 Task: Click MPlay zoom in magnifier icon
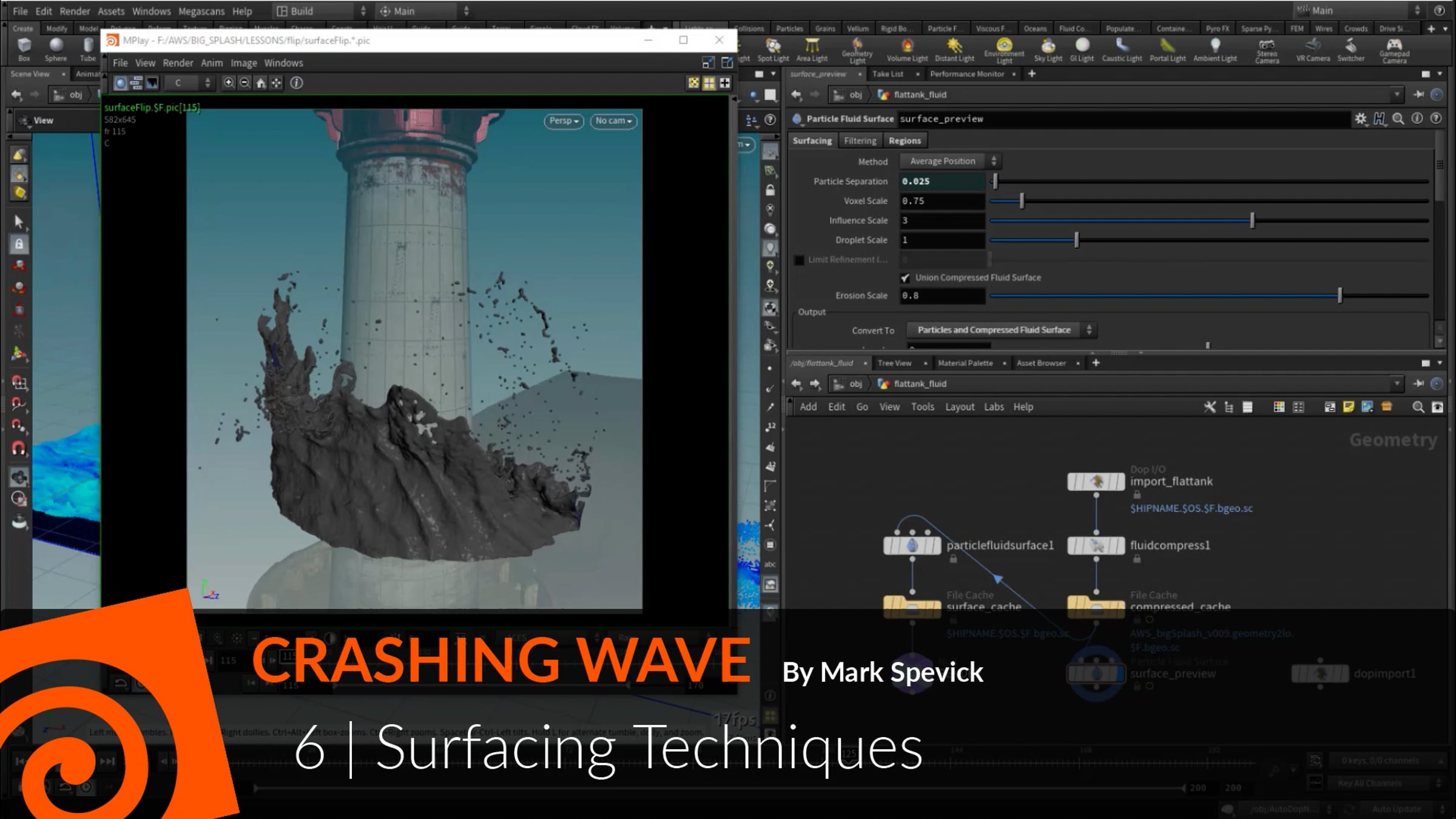[x=229, y=83]
